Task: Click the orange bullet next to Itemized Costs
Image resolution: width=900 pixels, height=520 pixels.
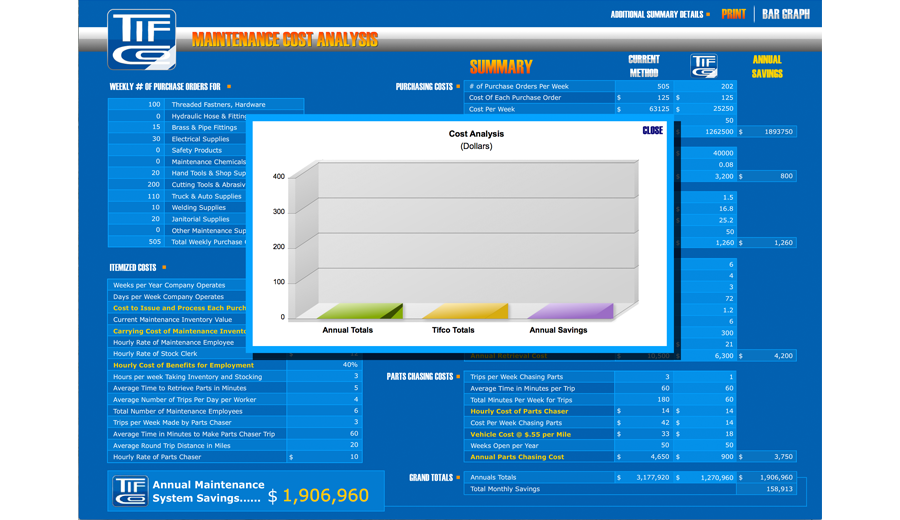Action: 164,267
